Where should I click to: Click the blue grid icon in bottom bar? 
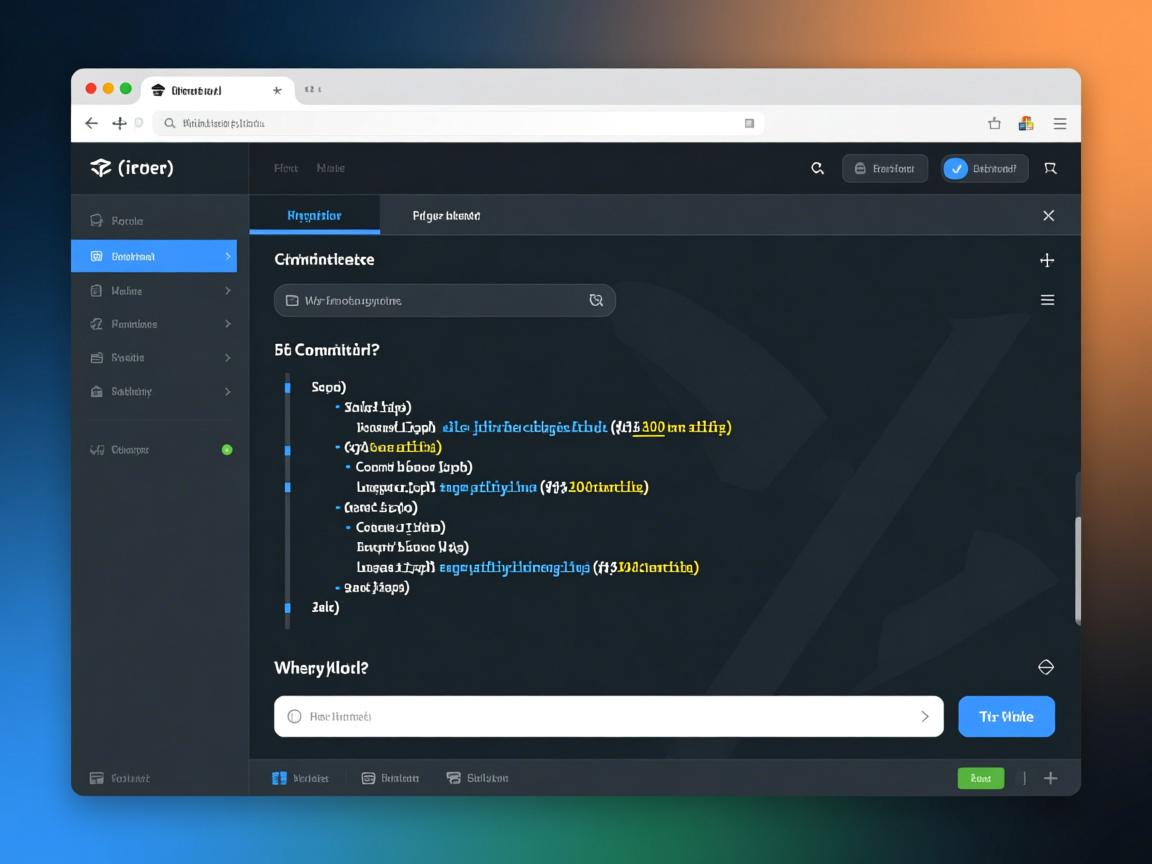(280, 778)
